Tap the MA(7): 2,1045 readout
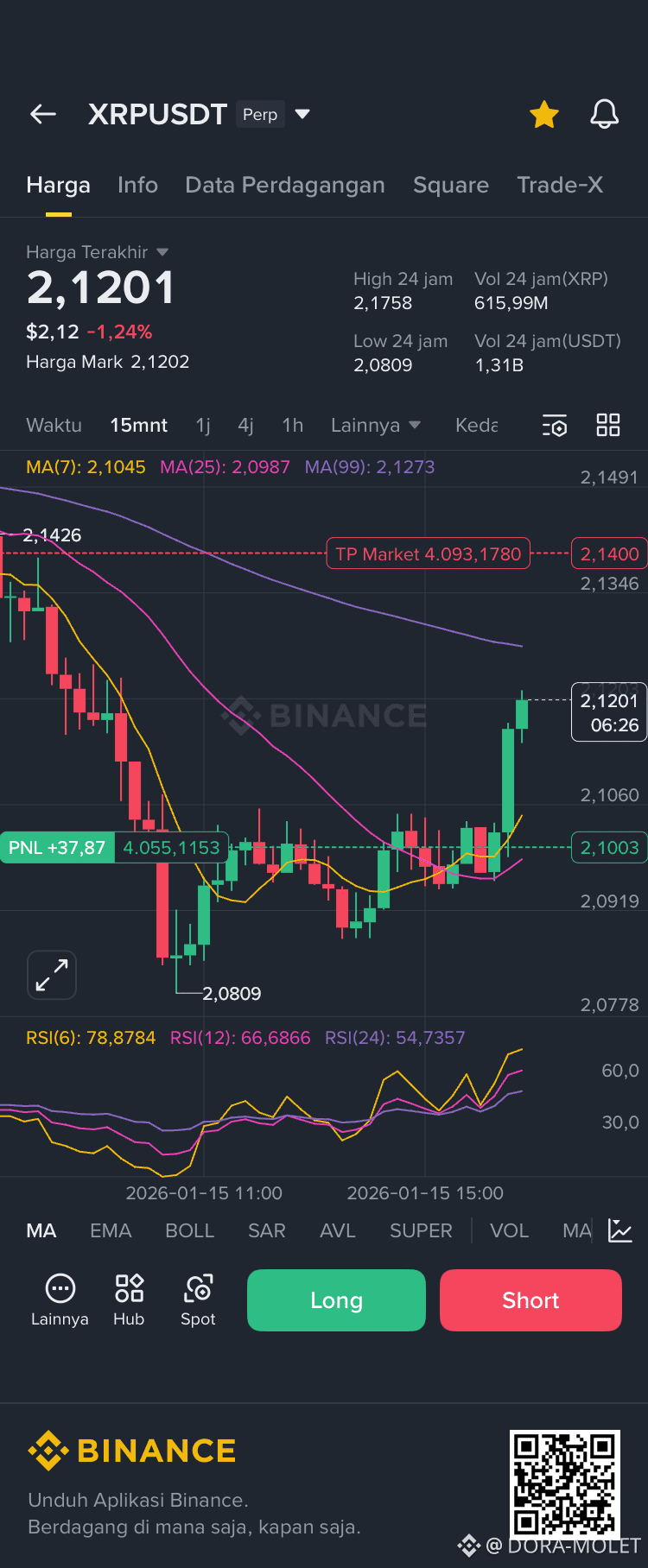The image size is (648, 1568). click(86, 467)
